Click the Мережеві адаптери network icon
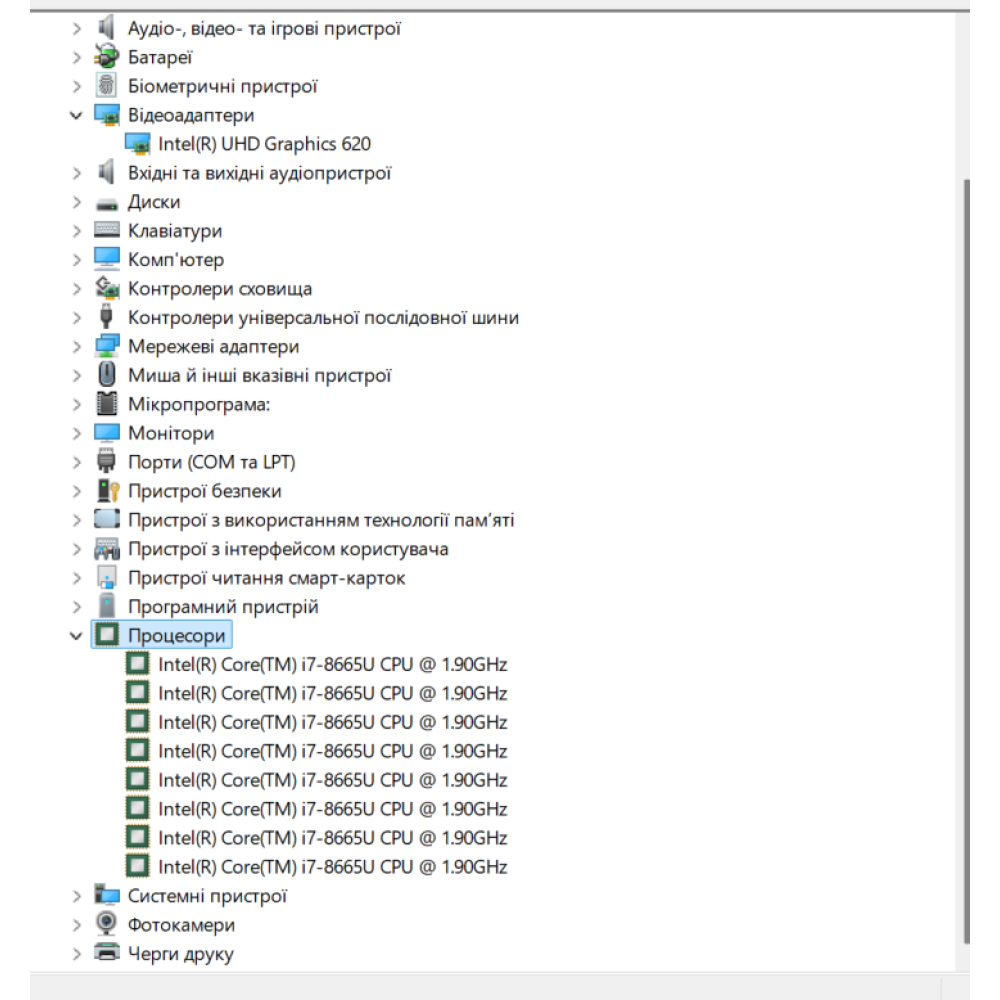1000x1000 pixels. pos(107,347)
